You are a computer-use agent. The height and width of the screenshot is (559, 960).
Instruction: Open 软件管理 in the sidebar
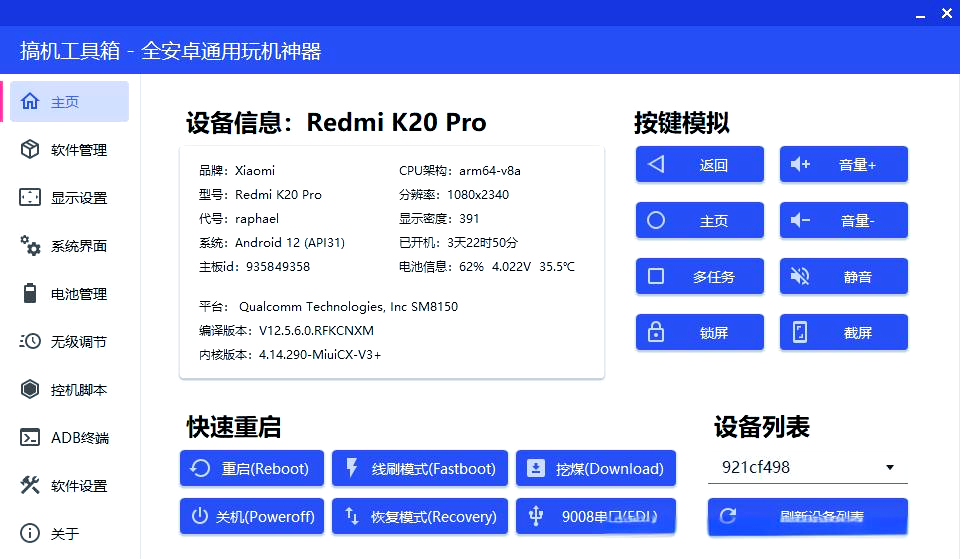(x=69, y=149)
